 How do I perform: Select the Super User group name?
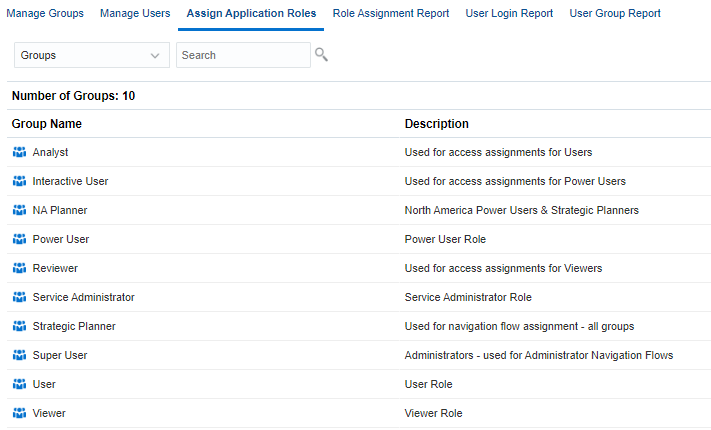(x=60, y=356)
